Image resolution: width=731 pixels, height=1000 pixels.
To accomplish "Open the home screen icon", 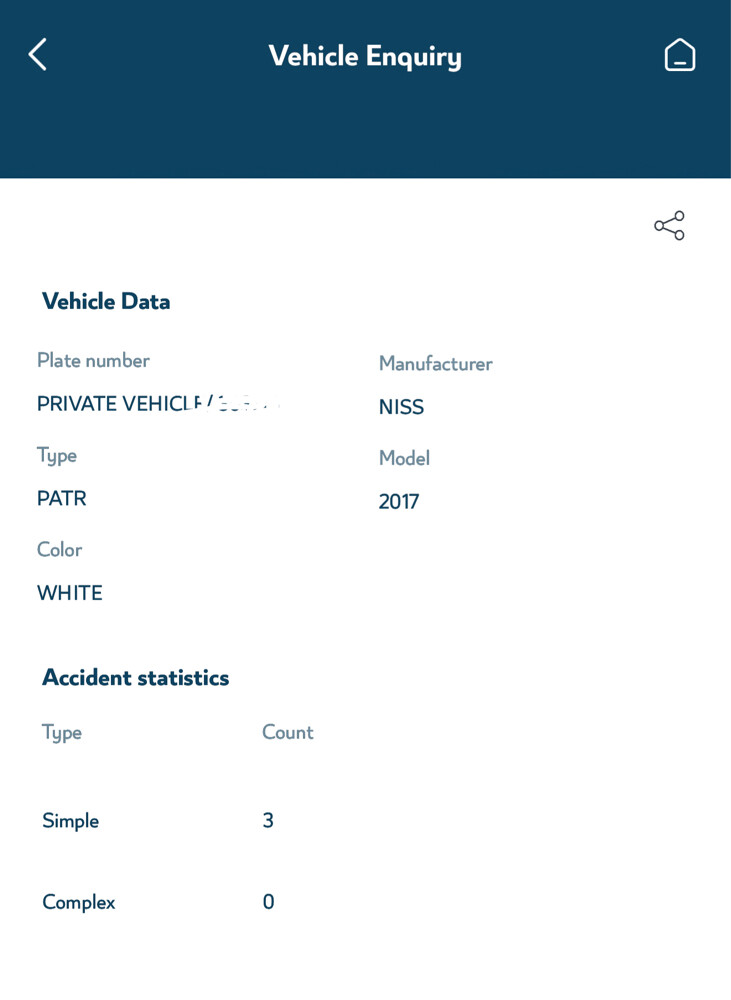I will [x=679, y=55].
